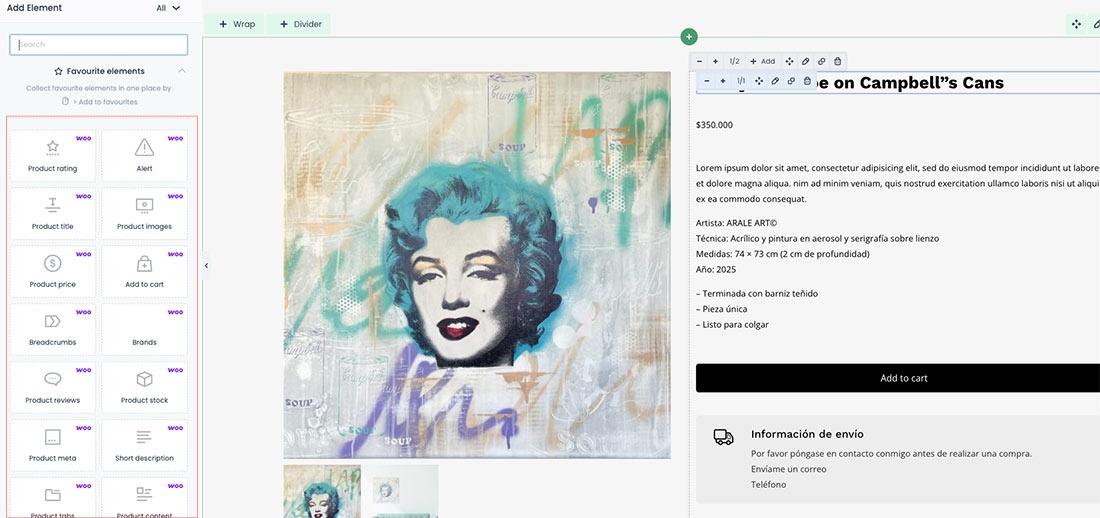Insert the Product title element

point(53,213)
